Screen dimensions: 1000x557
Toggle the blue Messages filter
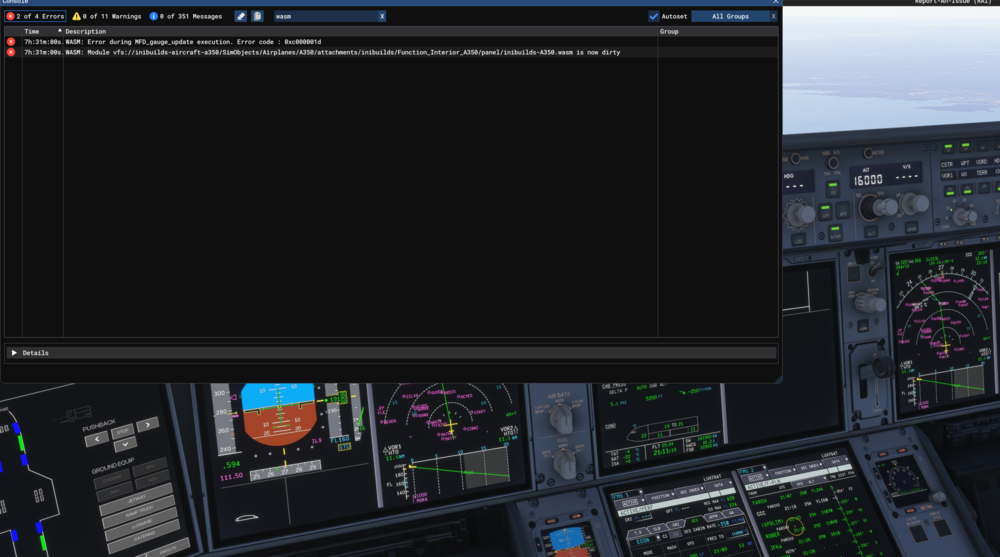(188, 16)
